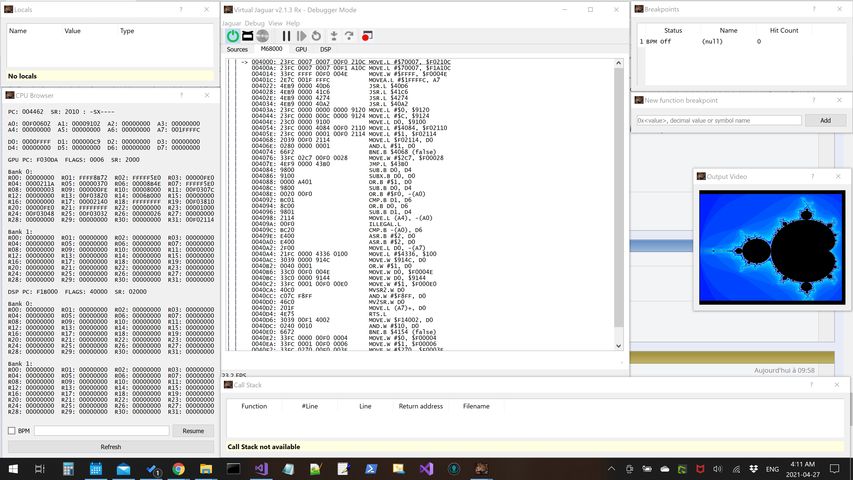This screenshot has width=853, height=480.
Task: Click the Resume button
Action: [x=192, y=431]
